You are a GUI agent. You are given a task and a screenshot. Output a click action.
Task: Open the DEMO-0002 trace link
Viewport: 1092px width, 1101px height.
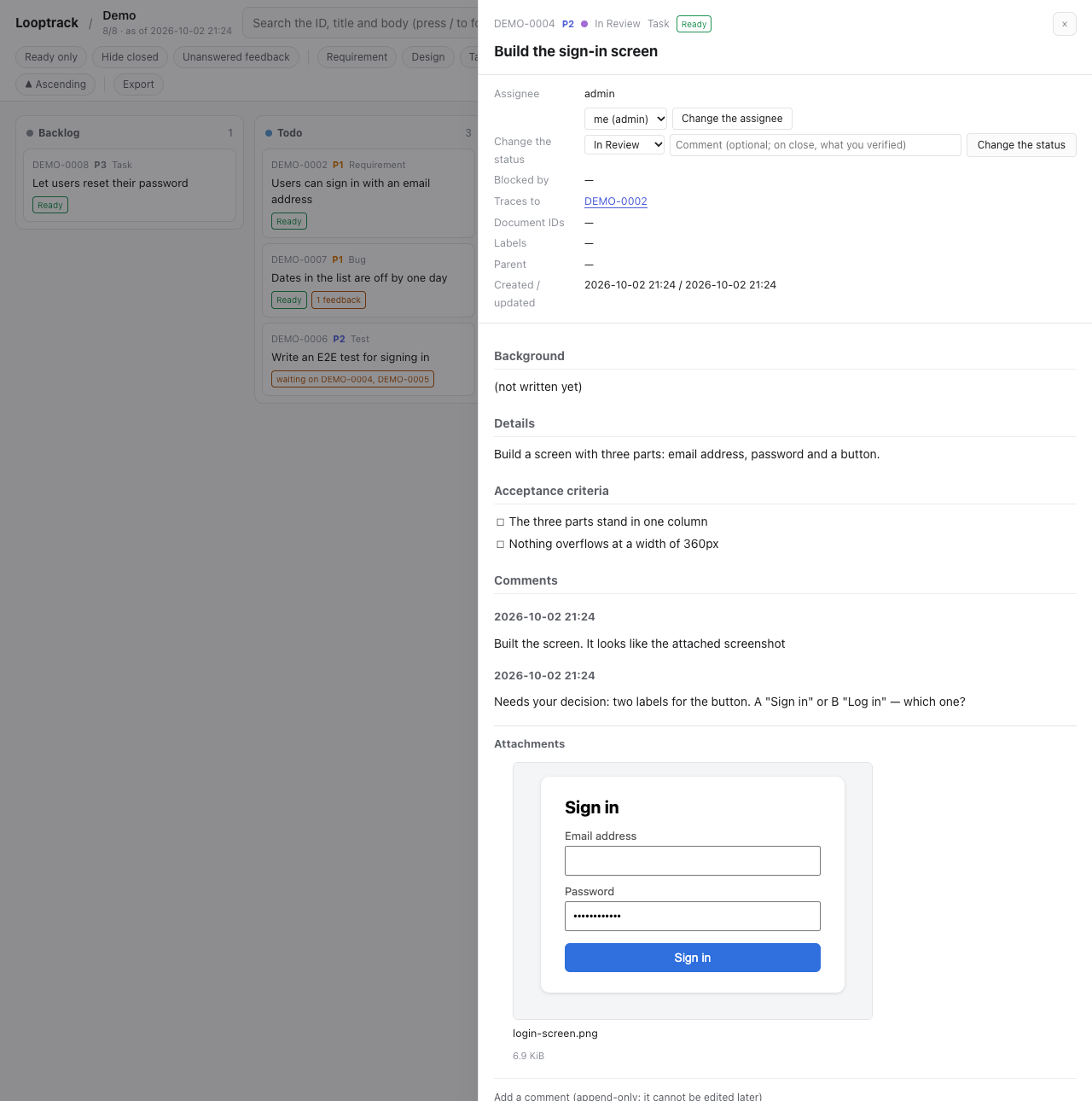(616, 201)
